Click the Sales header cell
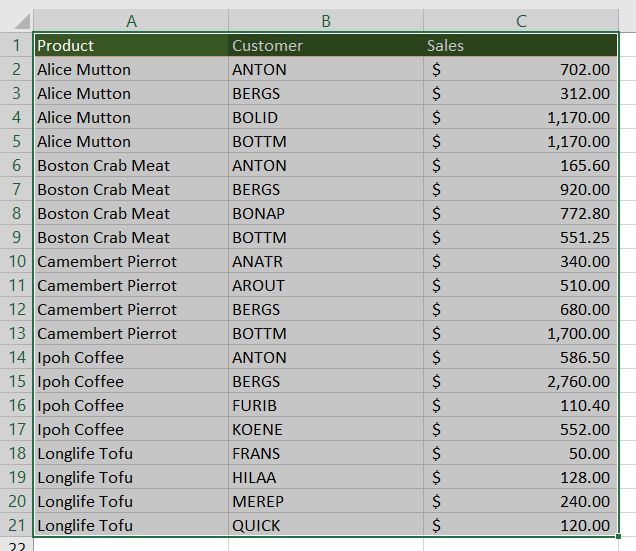Screen dimensions: 636x551 [521, 45]
